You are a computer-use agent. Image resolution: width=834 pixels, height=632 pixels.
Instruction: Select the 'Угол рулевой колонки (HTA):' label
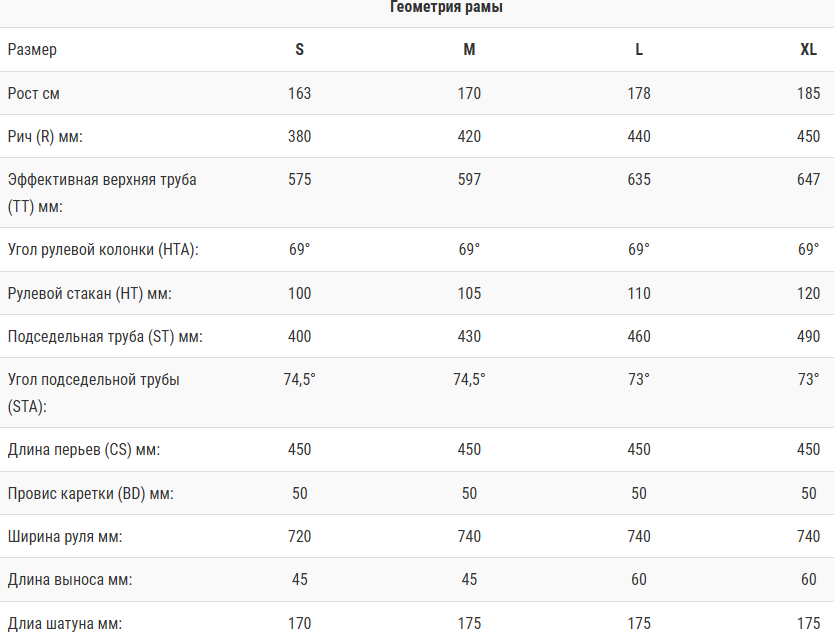[x=103, y=250]
